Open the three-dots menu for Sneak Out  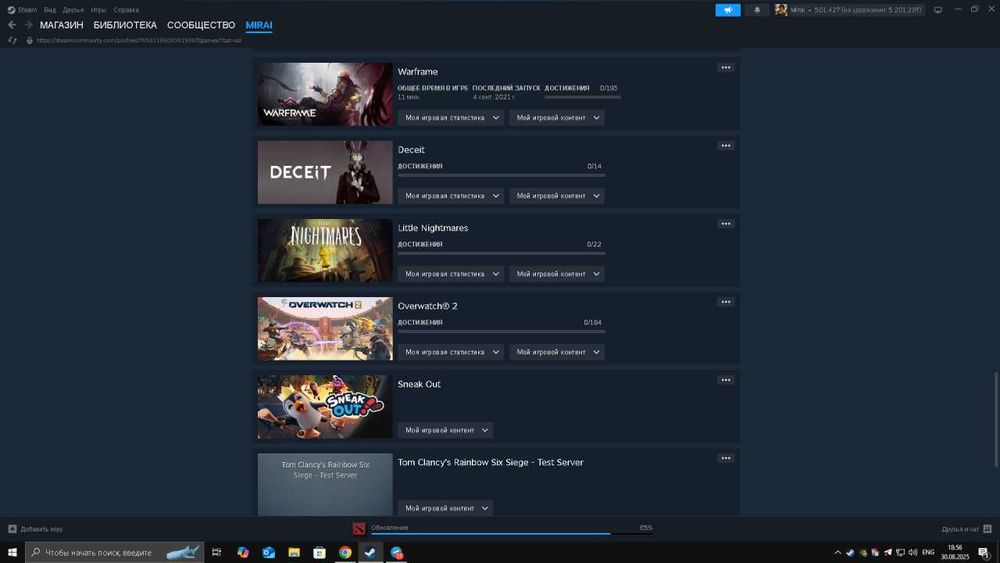(726, 380)
